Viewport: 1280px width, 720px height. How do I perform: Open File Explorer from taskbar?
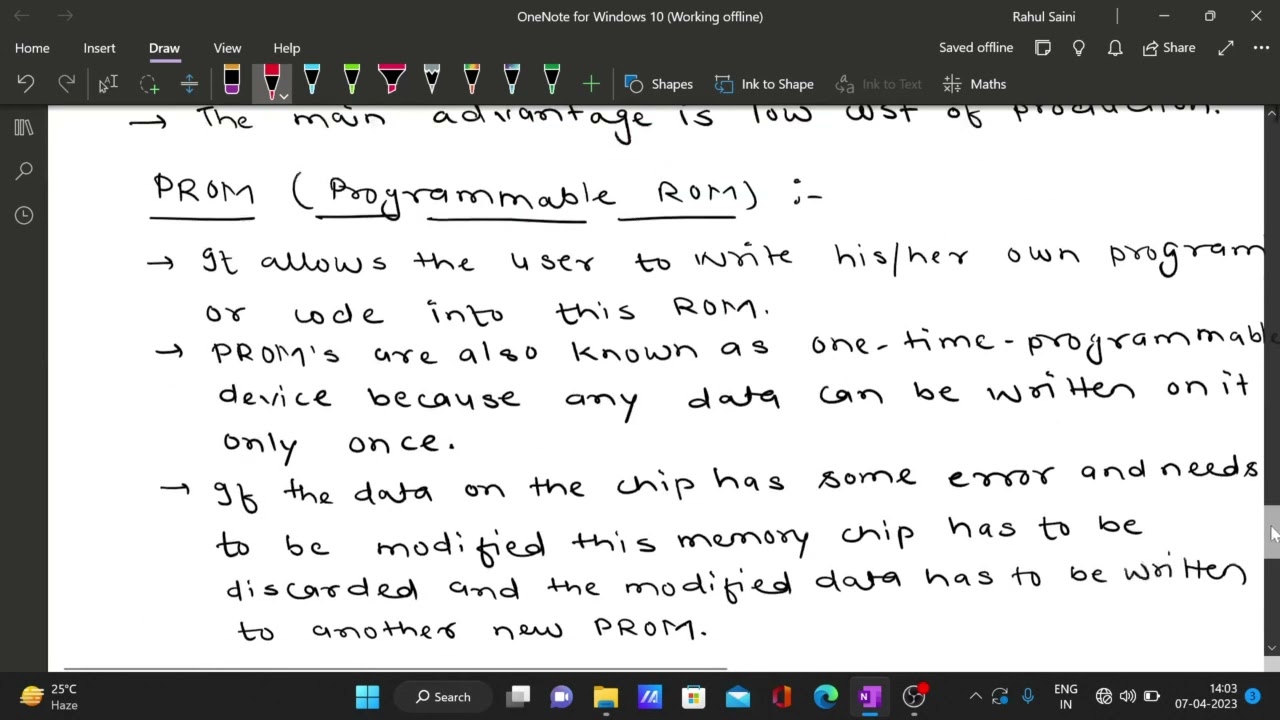point(606,697)
